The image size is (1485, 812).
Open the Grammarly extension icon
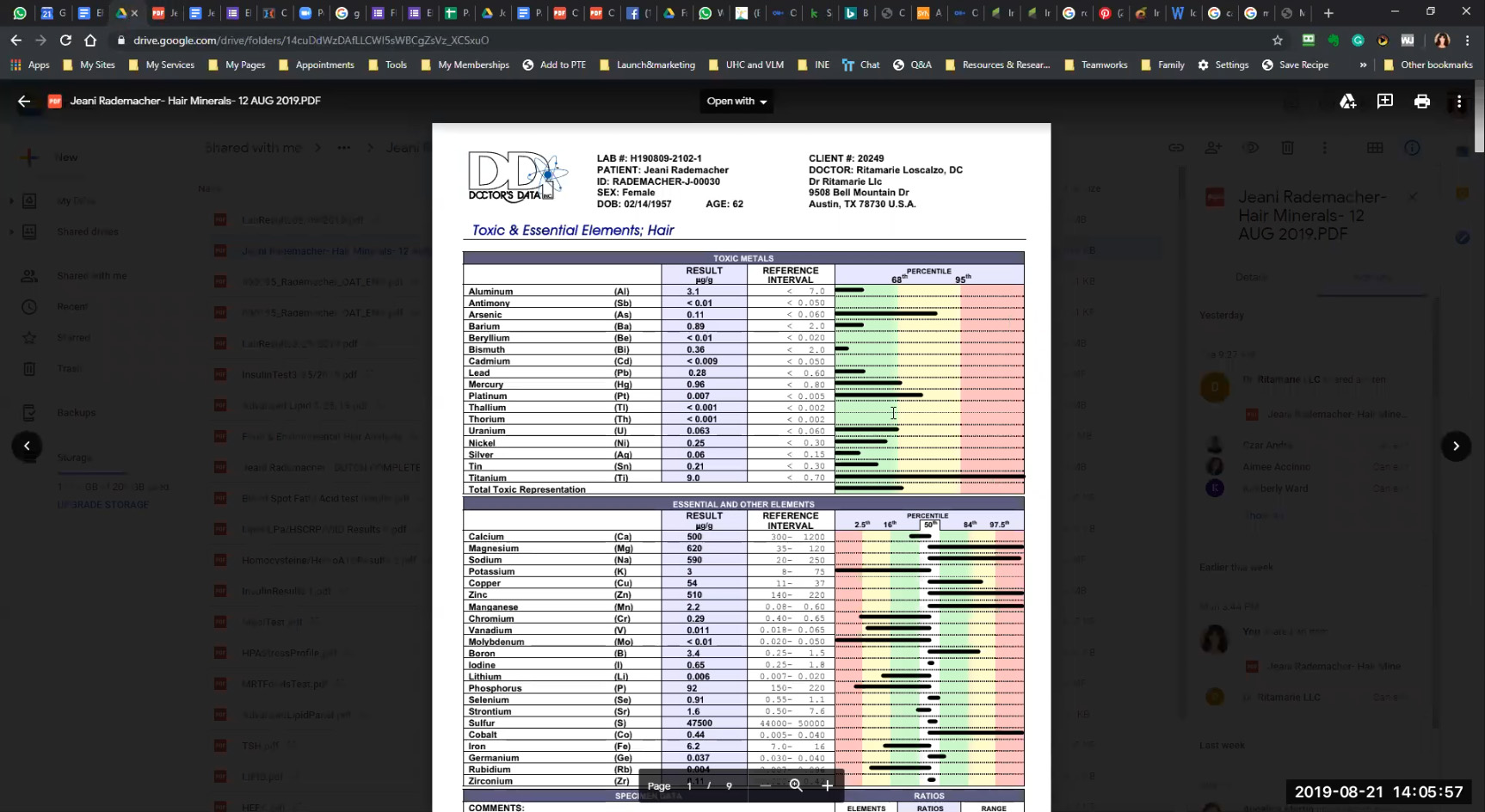1358,40
